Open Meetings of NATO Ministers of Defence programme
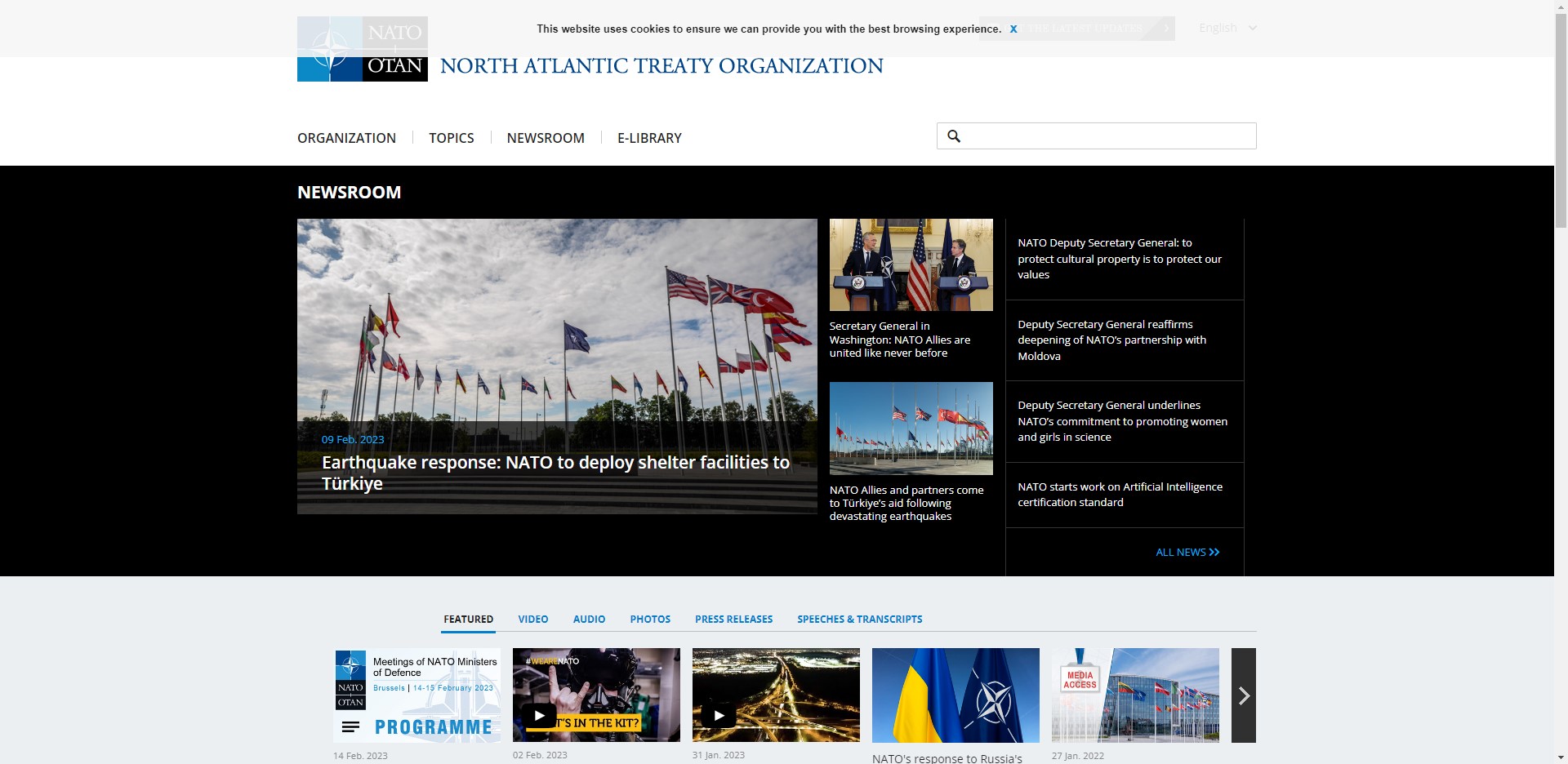Image resolution: width=1568 pixels, height=764 pixels. 416,695
